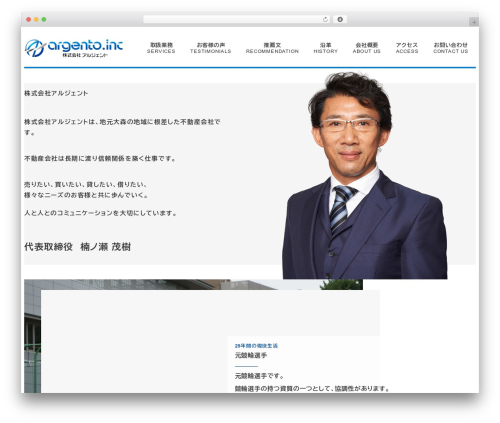
Task: Open the TESTIMONIALS menu item
Action: pos(210,48)
